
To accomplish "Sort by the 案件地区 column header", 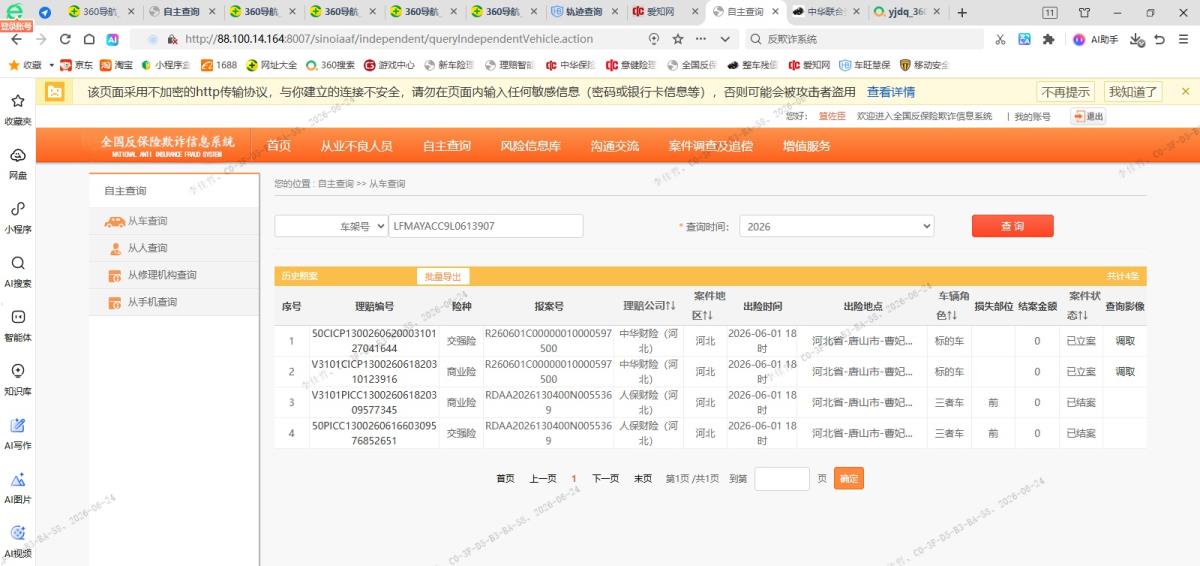I will (x=709, y=306).
